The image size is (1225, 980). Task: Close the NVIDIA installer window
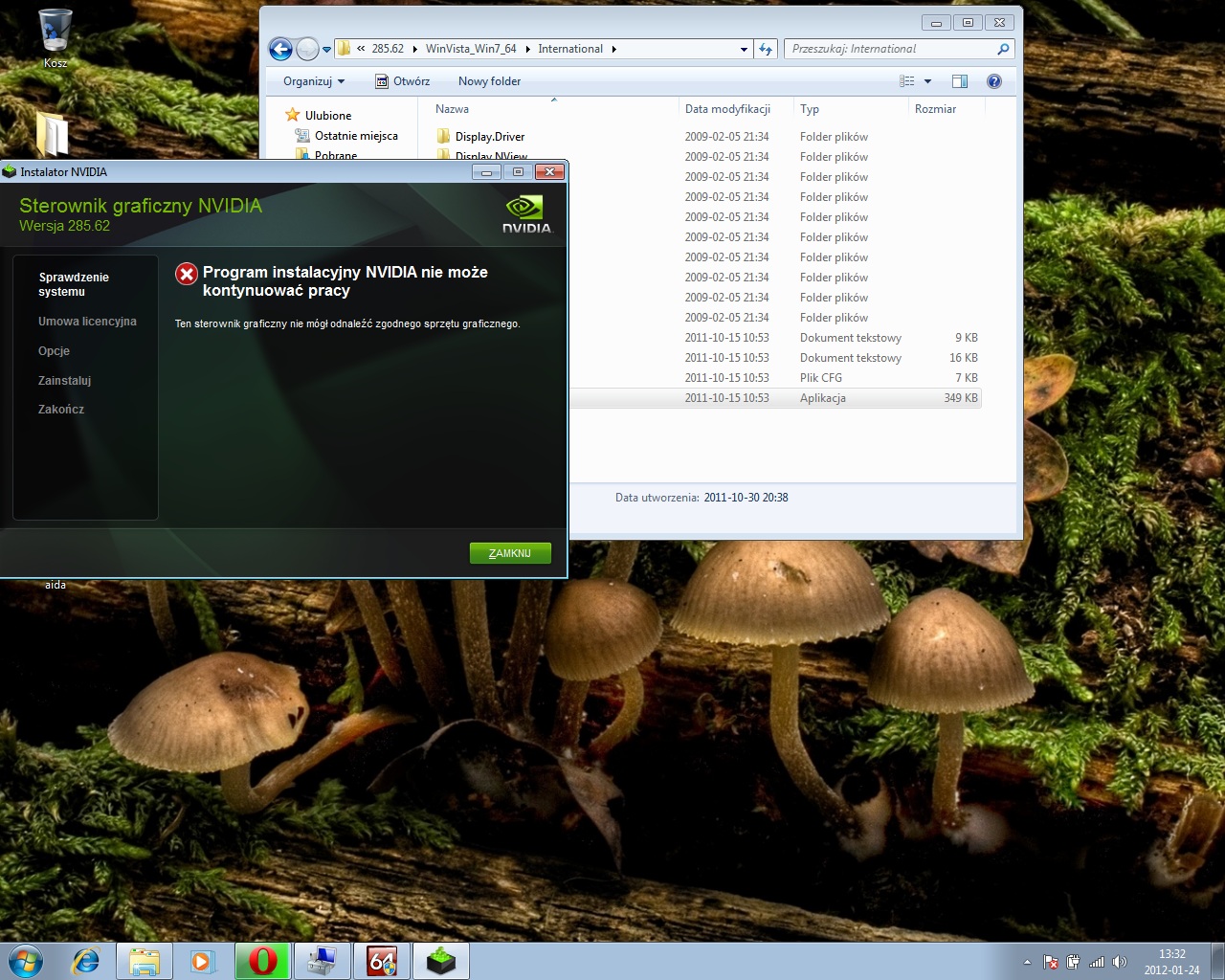point(549,172)
